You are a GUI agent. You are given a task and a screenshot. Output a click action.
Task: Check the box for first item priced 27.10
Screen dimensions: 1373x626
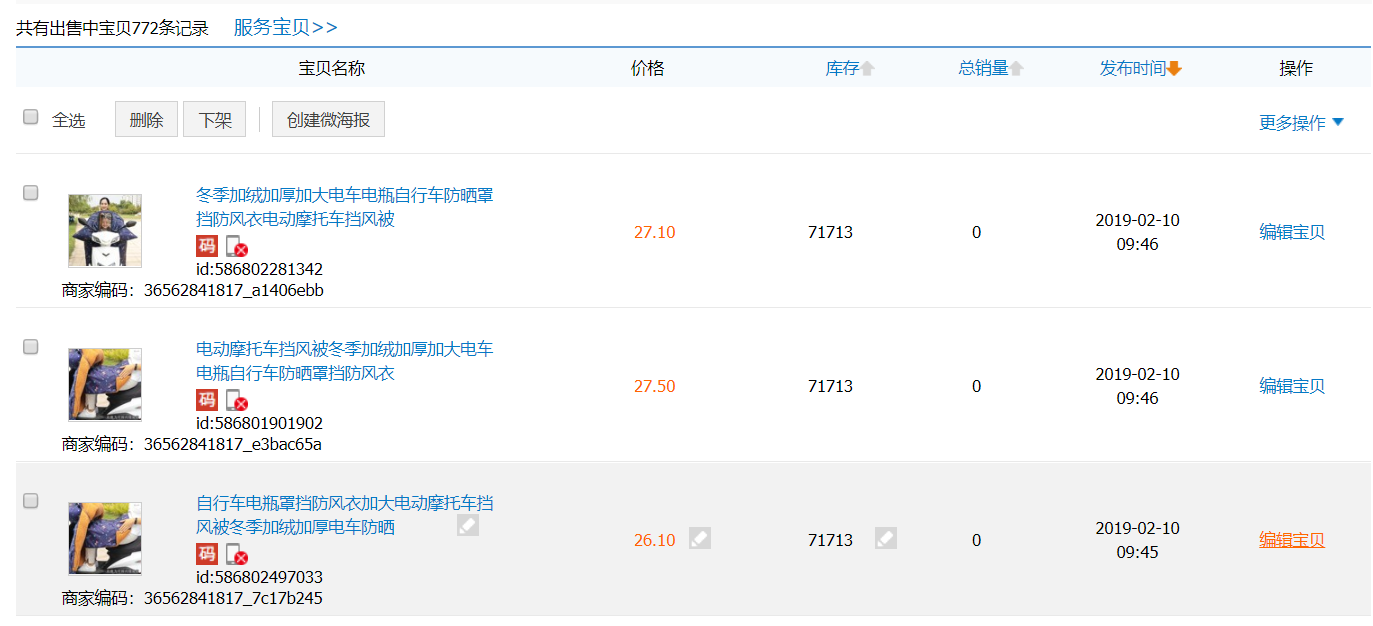pos(31,193)
